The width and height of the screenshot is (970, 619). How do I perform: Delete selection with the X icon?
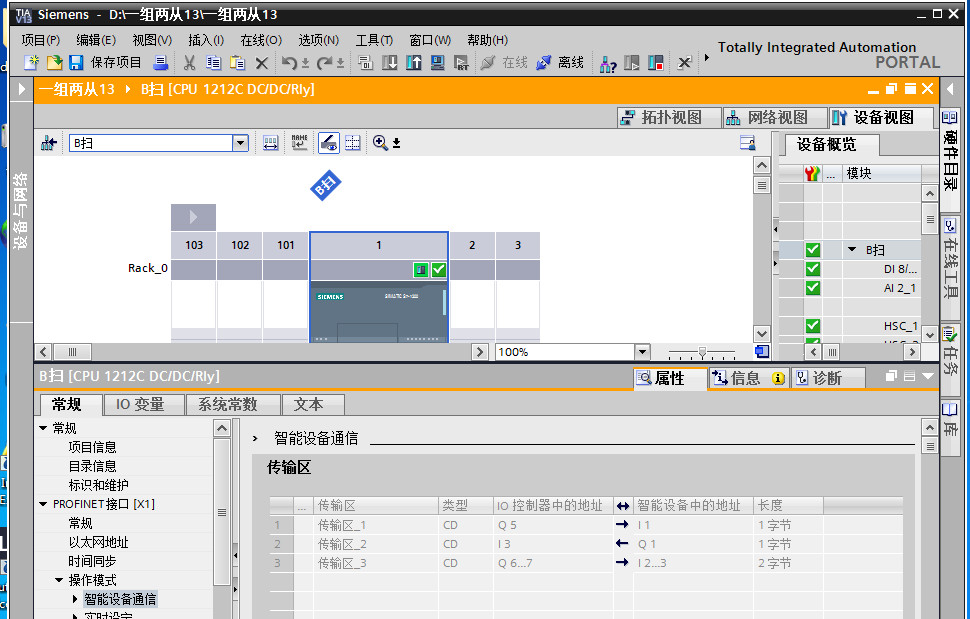pyautogui.click(x=262, y=62)
